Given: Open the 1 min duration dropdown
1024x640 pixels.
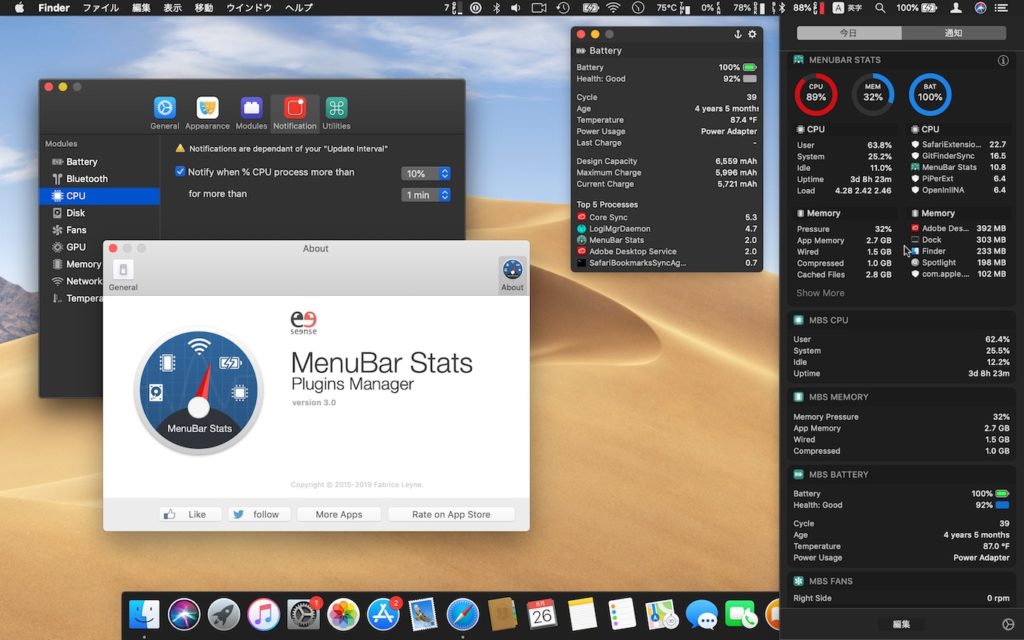Looking at the screenshot, I should coord(425,195).
